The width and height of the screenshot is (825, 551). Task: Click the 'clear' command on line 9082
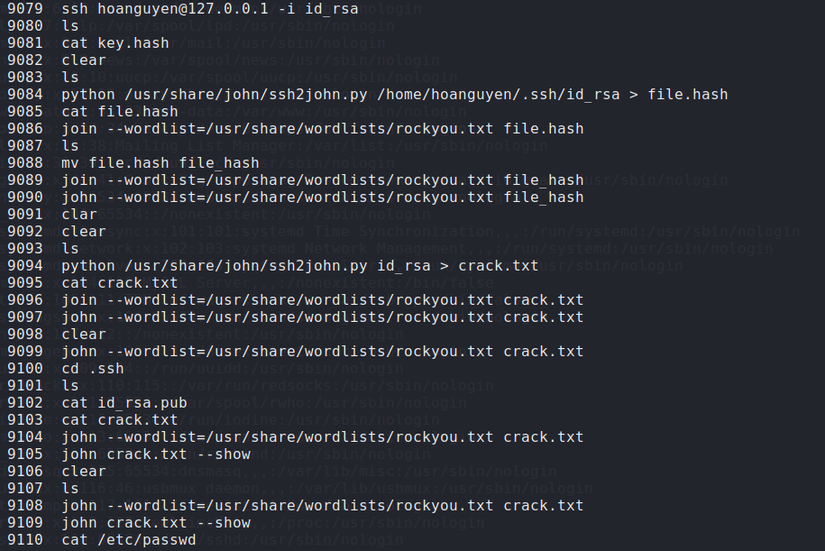(x=83, y=60)
